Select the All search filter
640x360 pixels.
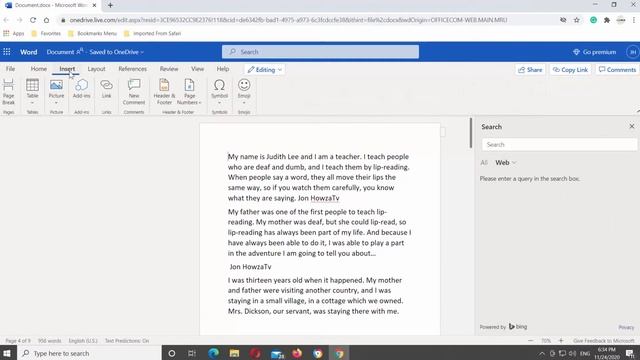point(484,162)
